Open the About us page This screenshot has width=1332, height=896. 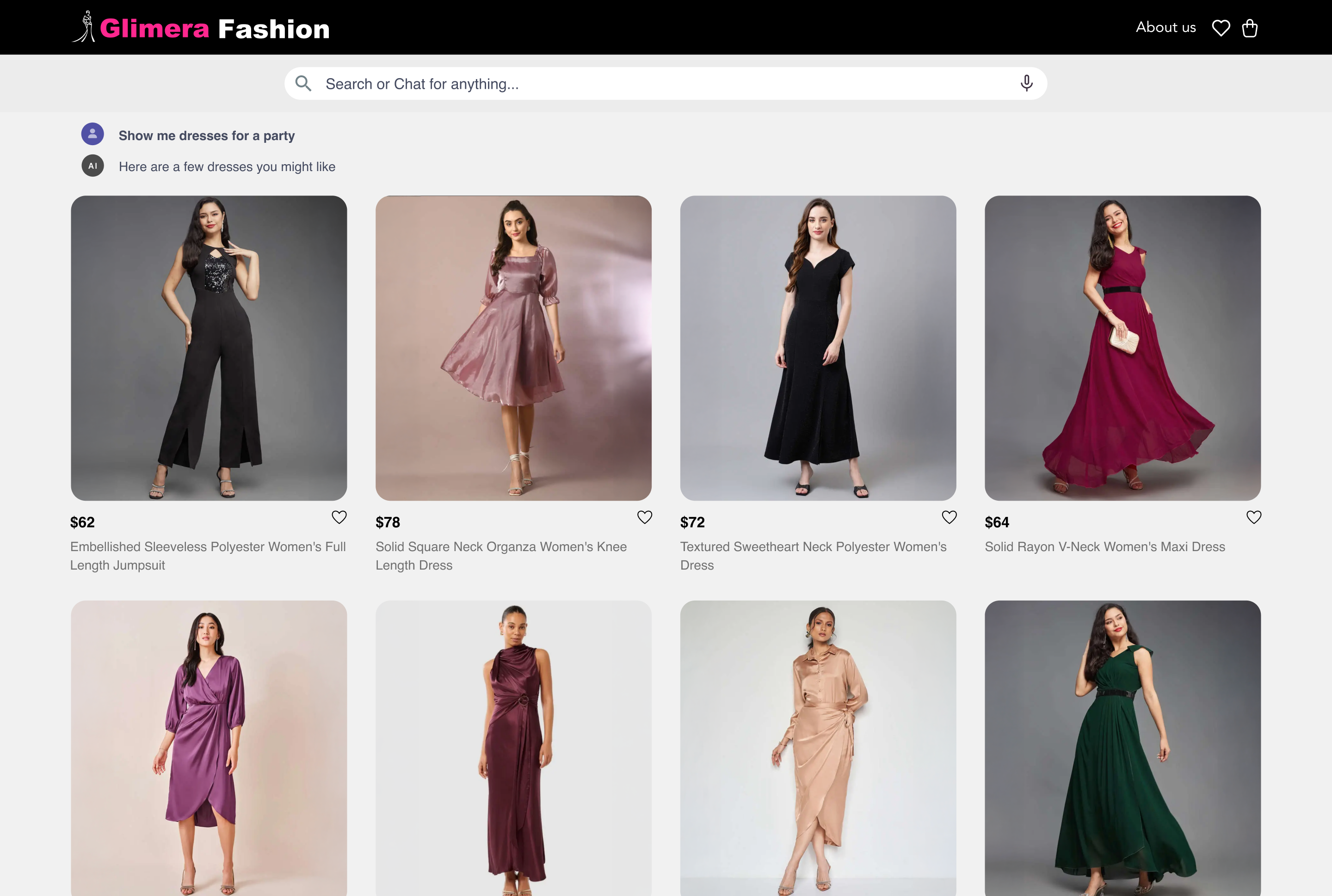point(1165,27)
